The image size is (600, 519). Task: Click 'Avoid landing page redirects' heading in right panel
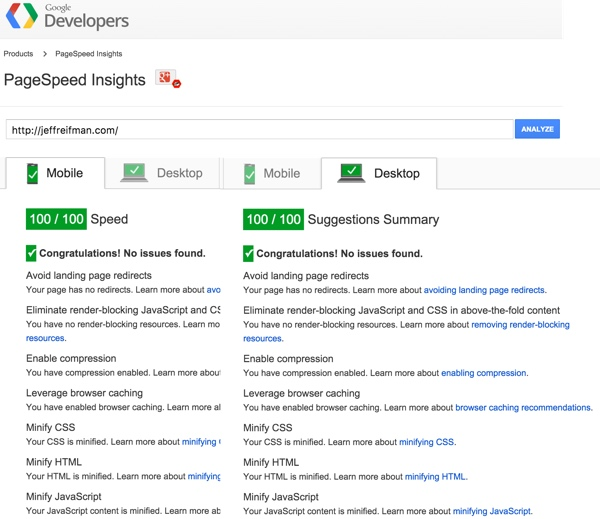pyautogui.click(x=306, y=276)
